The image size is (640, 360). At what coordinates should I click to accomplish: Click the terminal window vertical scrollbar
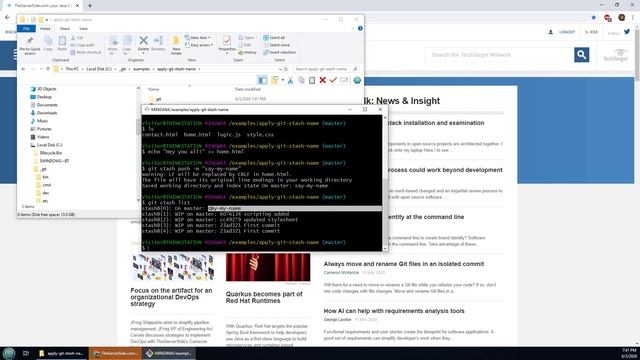coord(385,183)
